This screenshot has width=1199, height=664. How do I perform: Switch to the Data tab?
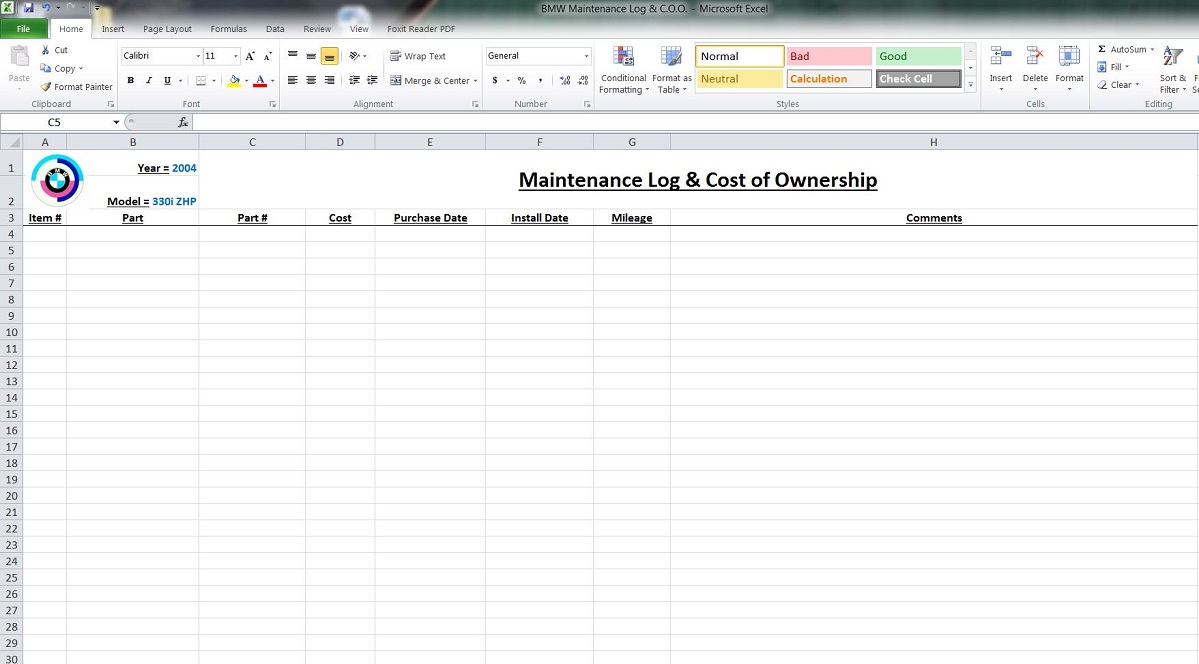(275, 29)
